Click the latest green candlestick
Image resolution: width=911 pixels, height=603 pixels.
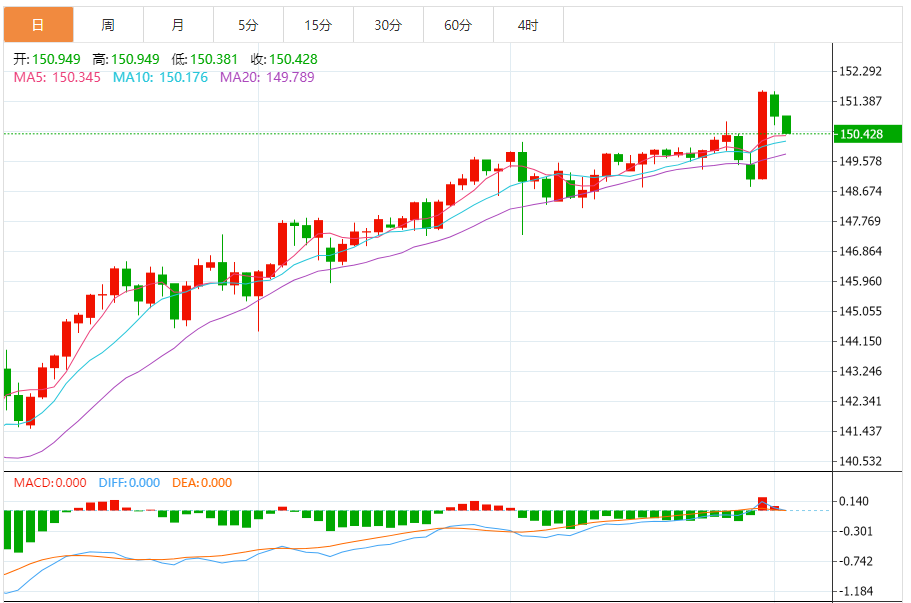coord(787,125)
